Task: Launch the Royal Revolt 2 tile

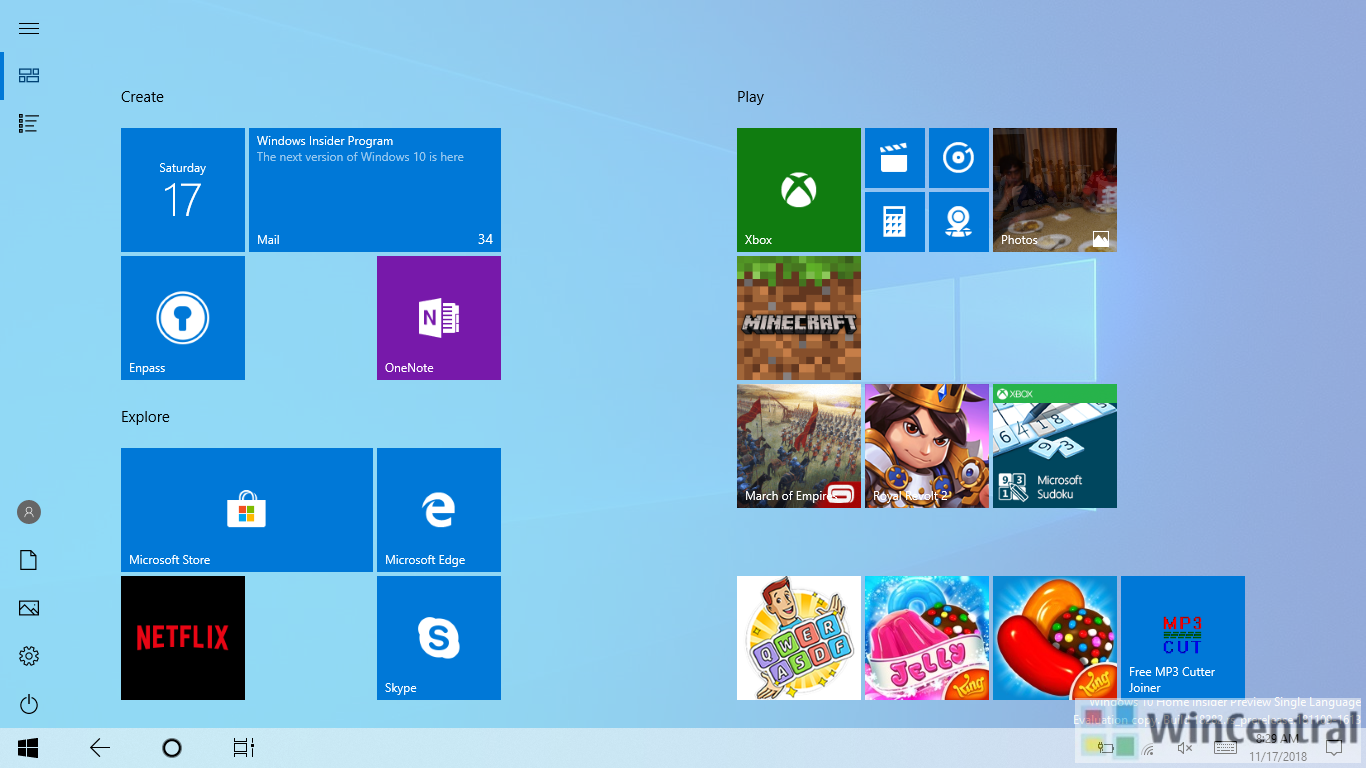Action: tap(927, 446)
